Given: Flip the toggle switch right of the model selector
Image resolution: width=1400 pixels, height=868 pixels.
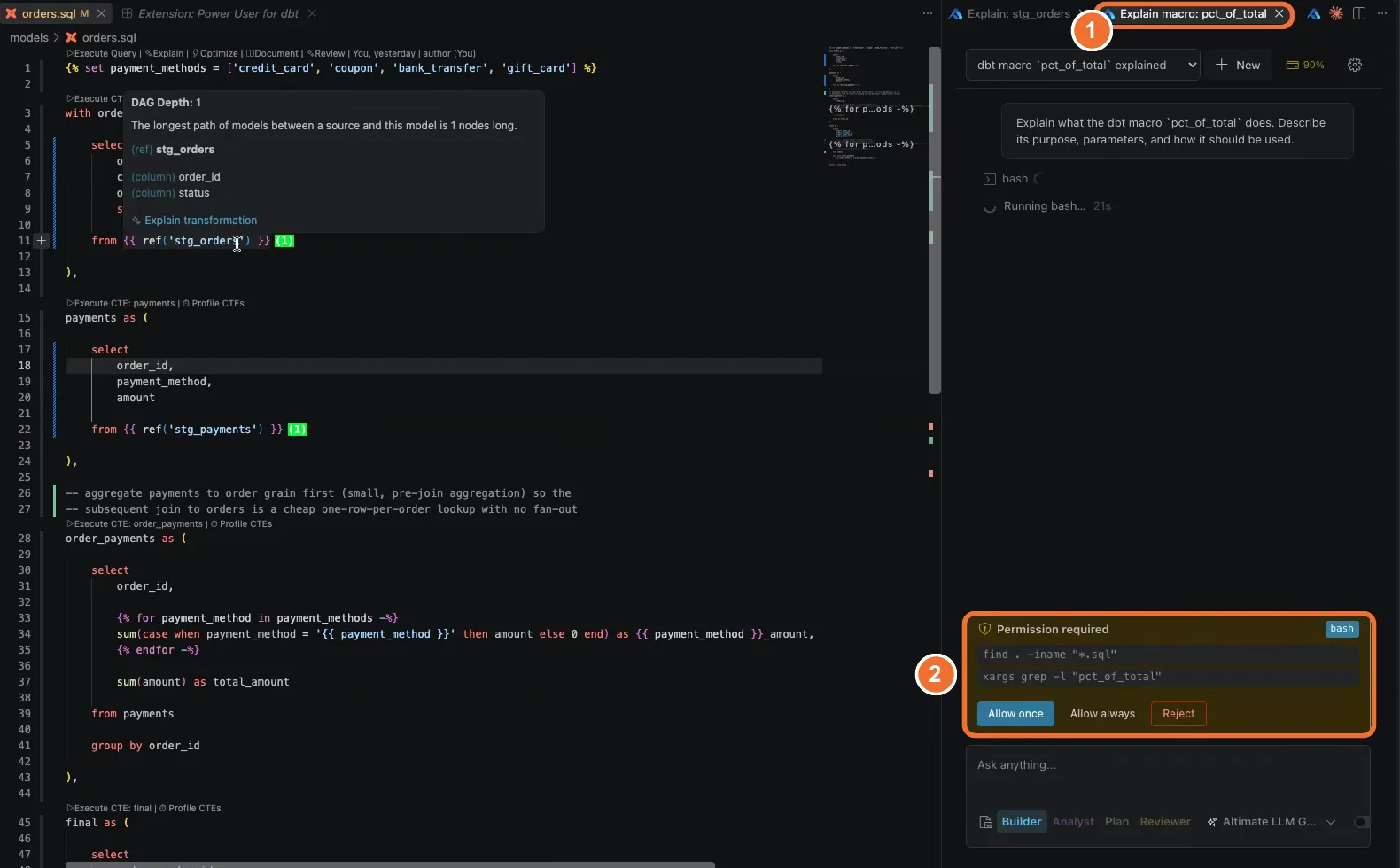Looking at the screenshot, I should (1362, 822).
